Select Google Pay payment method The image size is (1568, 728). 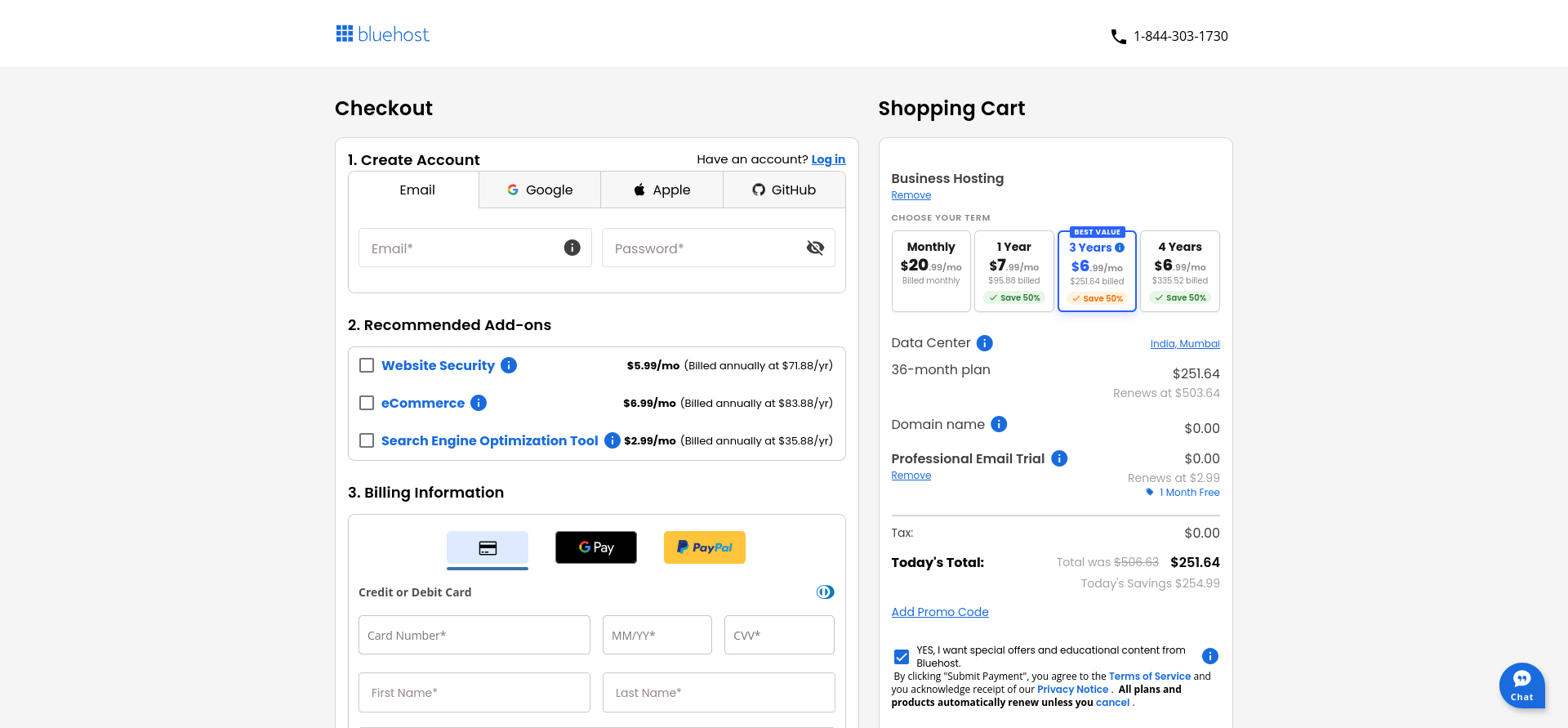pos(596,547)
